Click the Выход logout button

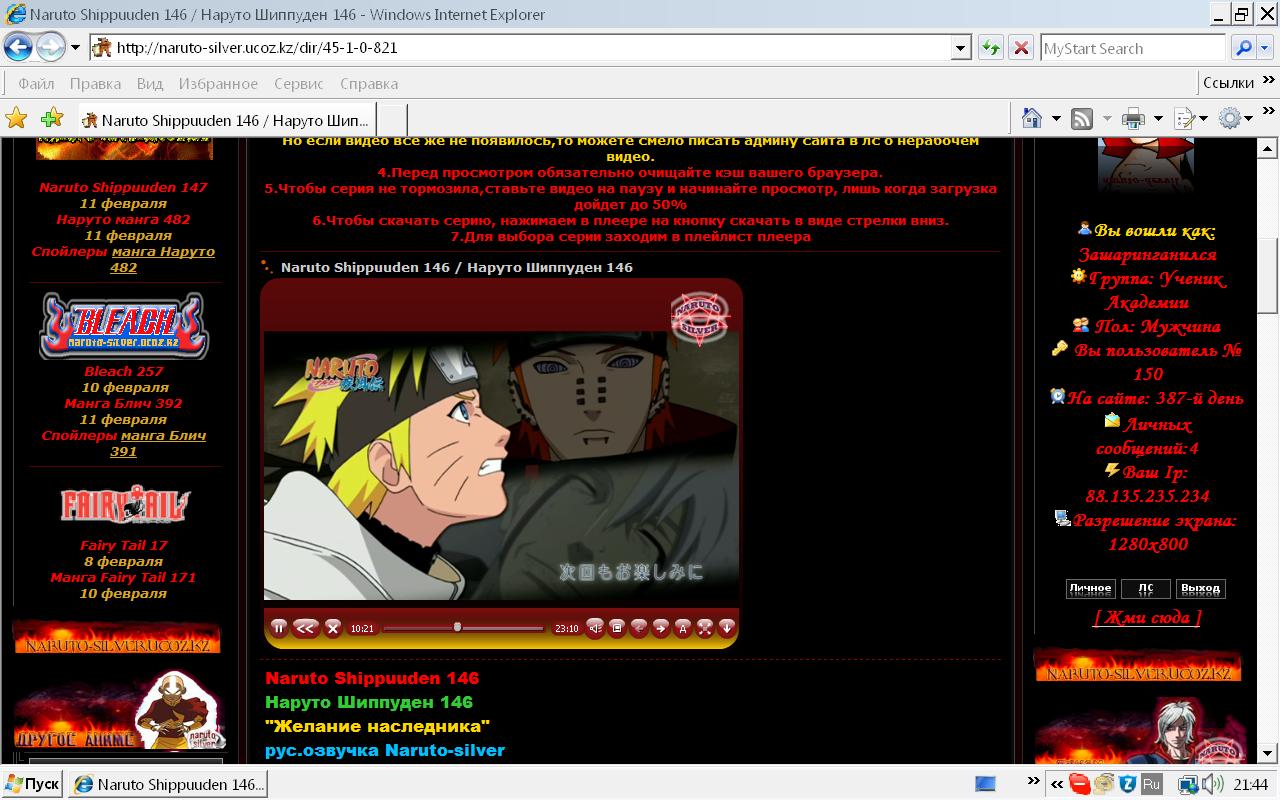(1200, 589)
